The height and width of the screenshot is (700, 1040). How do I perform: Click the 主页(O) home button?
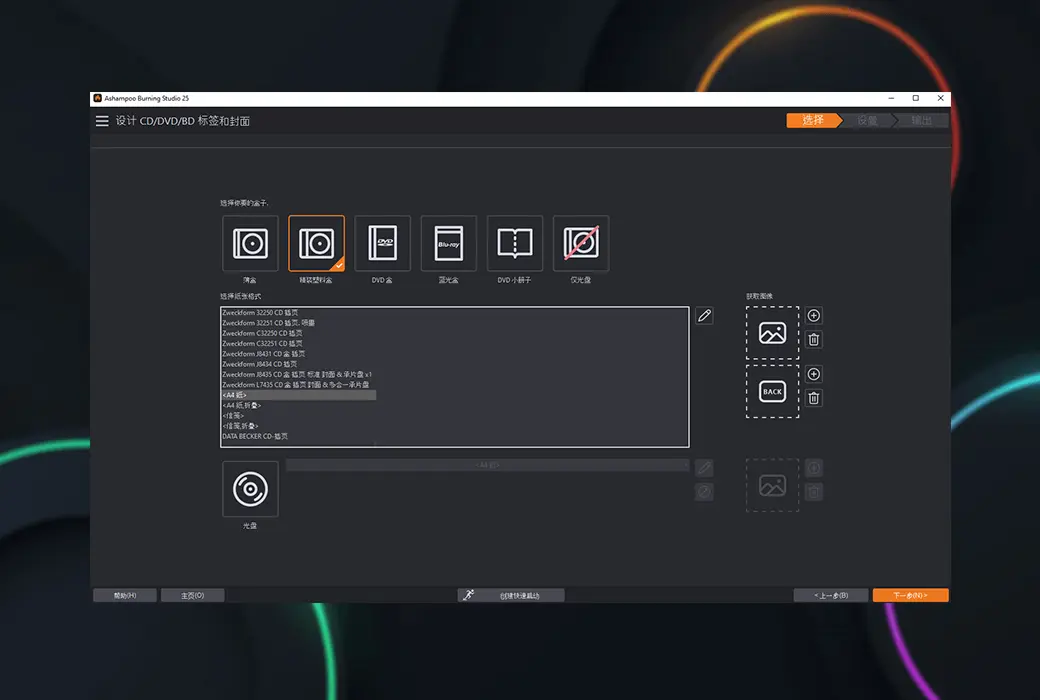192,595
